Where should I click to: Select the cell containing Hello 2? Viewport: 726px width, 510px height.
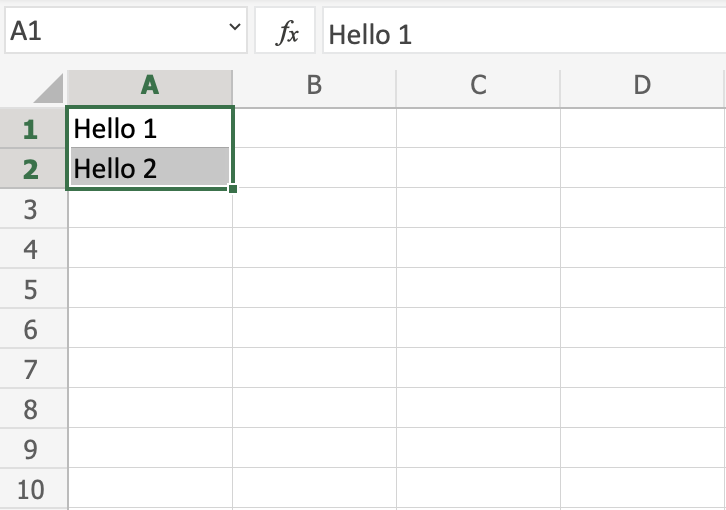pyautogui.click(x=150, y=168)
